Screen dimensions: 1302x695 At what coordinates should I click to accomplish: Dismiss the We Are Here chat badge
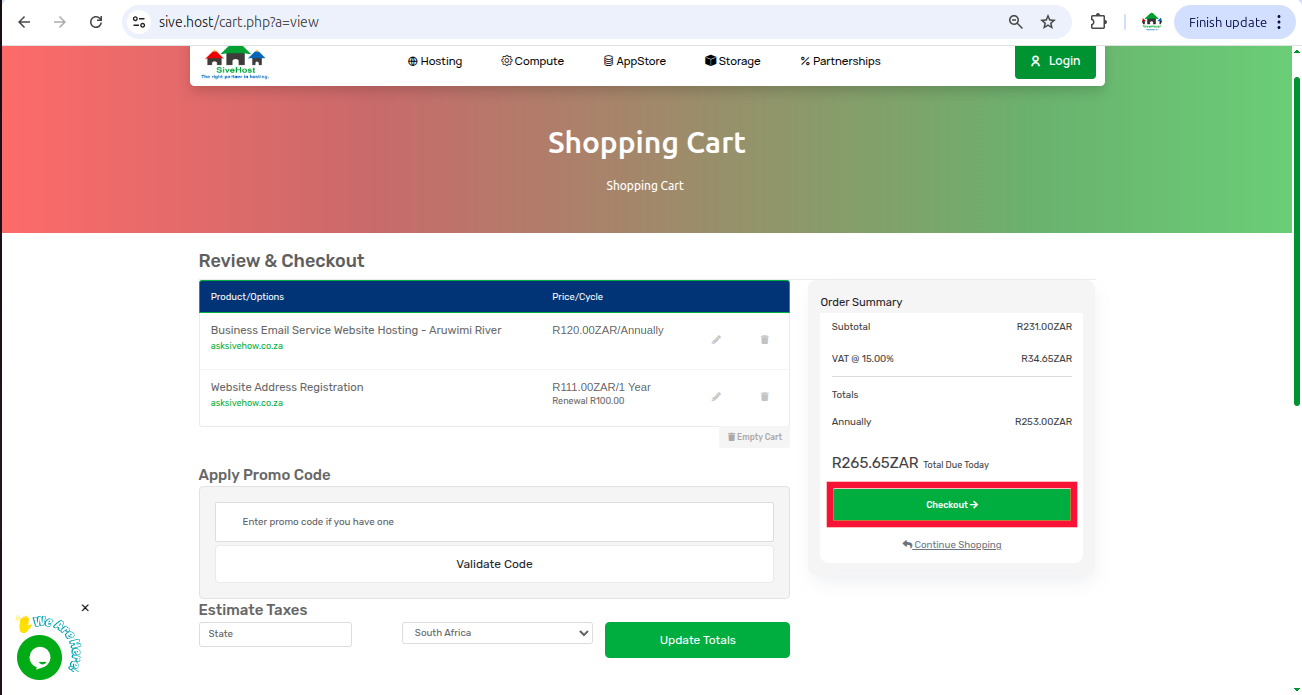click(x=85, y=608)
